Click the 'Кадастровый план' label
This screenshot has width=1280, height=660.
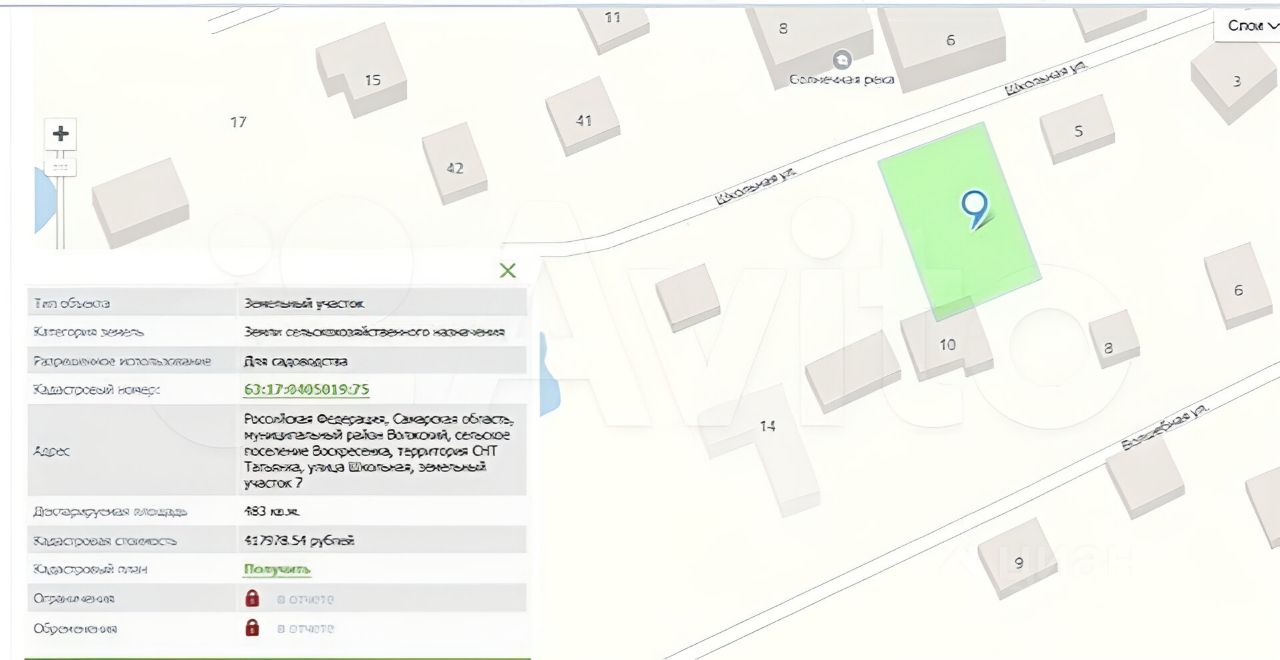tap(91, 570)
